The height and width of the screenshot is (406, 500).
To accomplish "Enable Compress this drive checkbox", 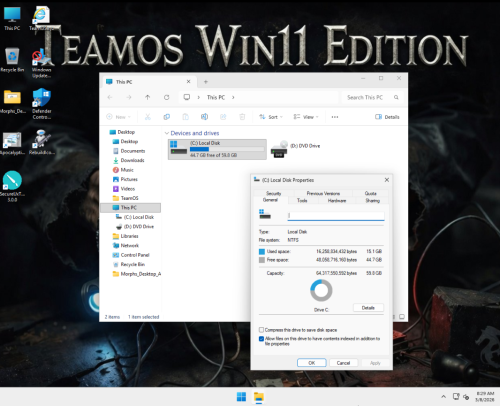I will (x=261, y=330).
